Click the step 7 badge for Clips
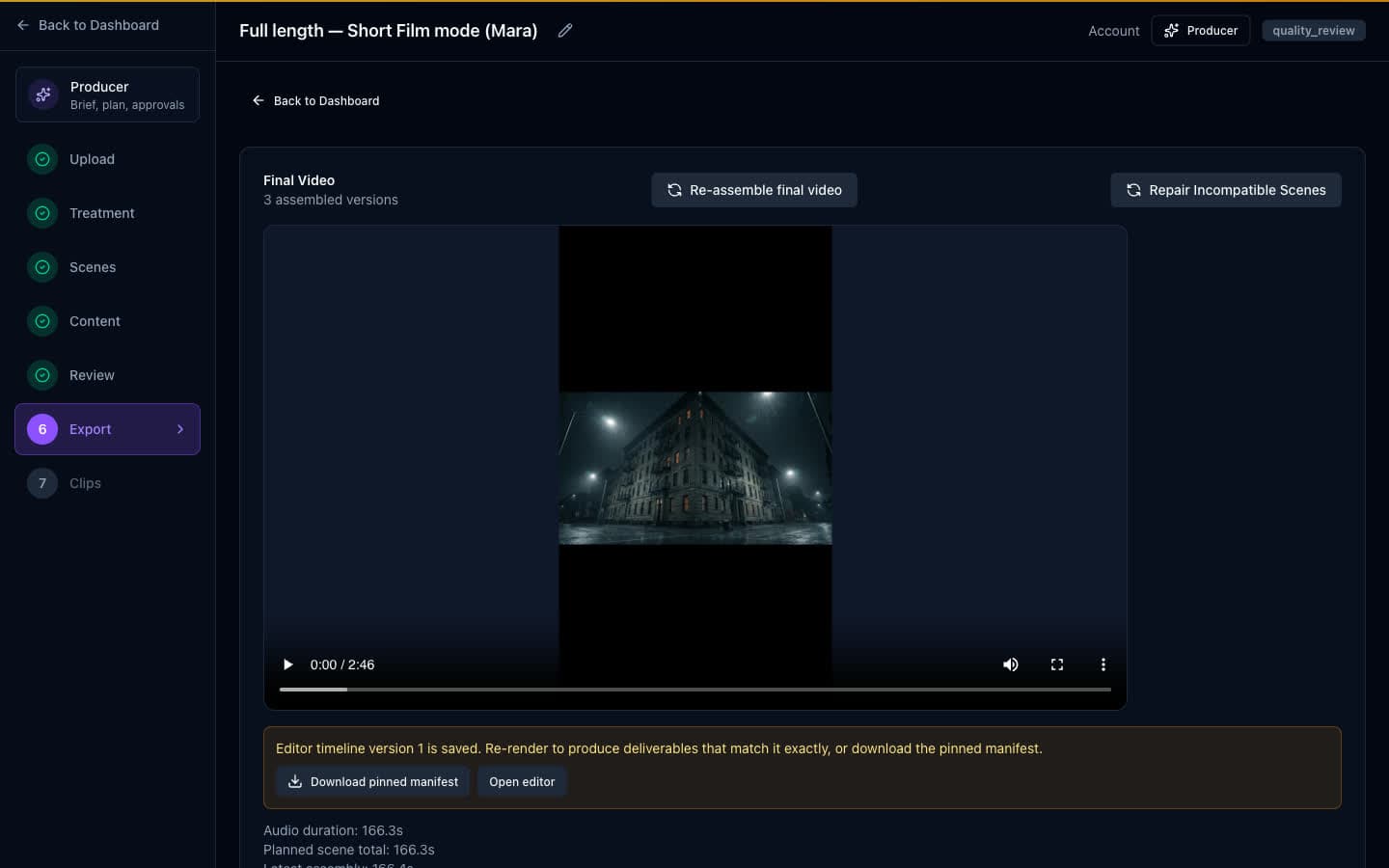Image resolution: width=1389 pixels, height=868 pixels. click(x=42, y=483)
